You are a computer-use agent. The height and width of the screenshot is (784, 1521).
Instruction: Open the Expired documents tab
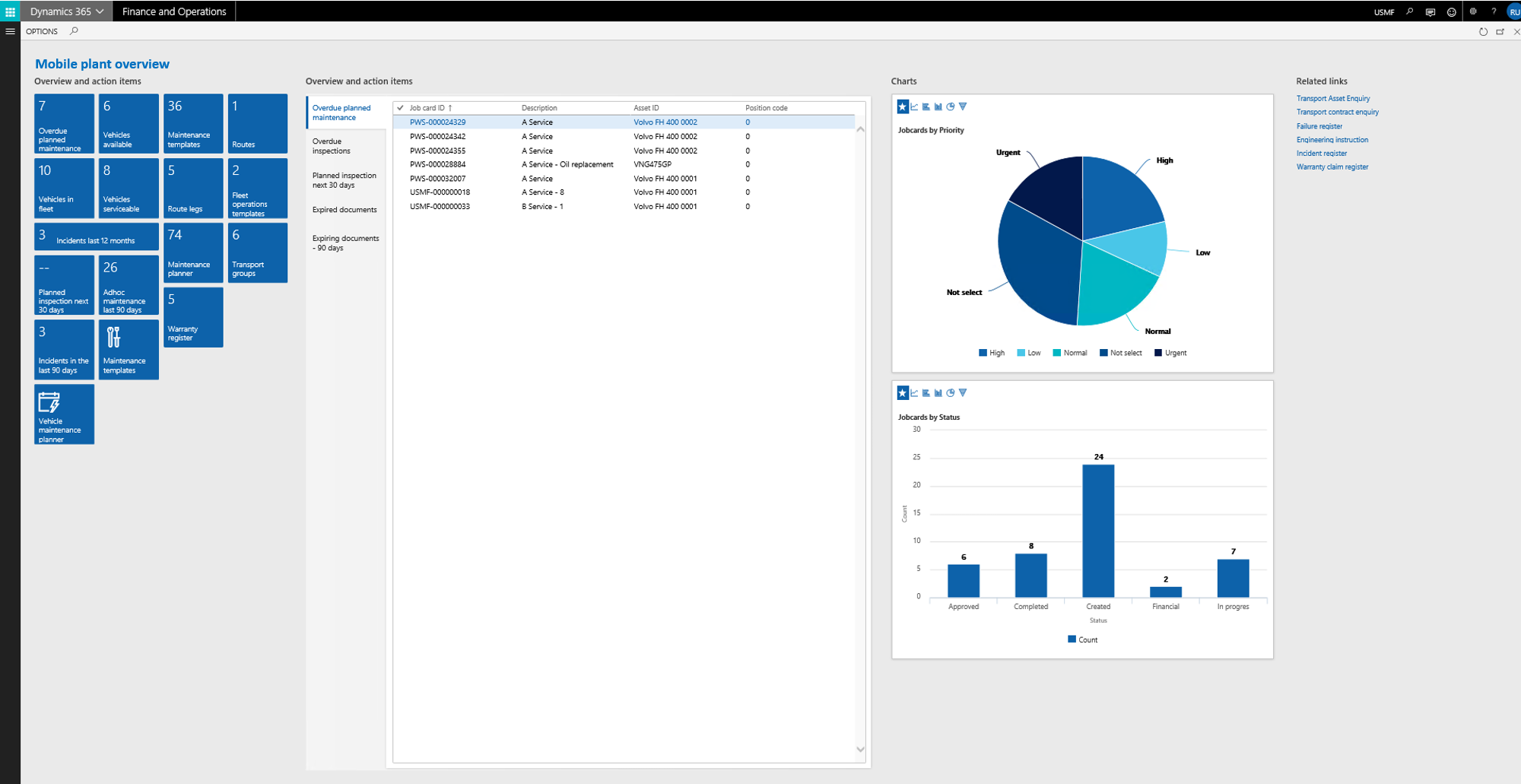344,209
